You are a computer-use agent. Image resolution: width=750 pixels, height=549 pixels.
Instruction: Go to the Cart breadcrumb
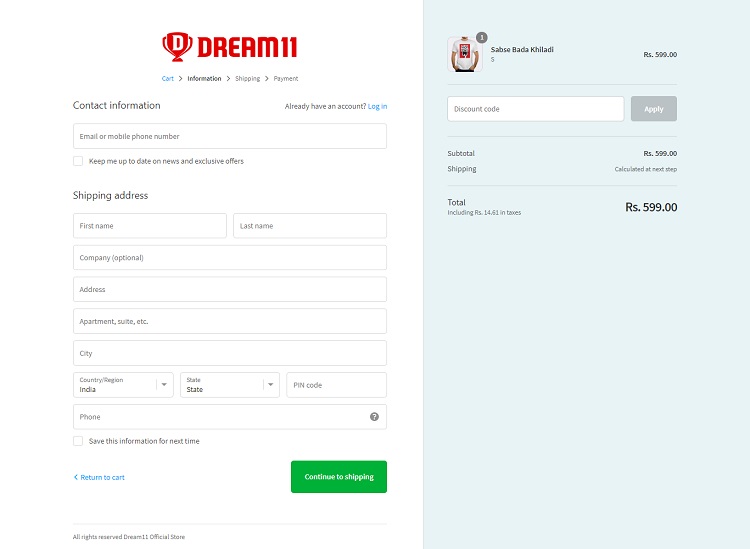(x=167, y=78)
